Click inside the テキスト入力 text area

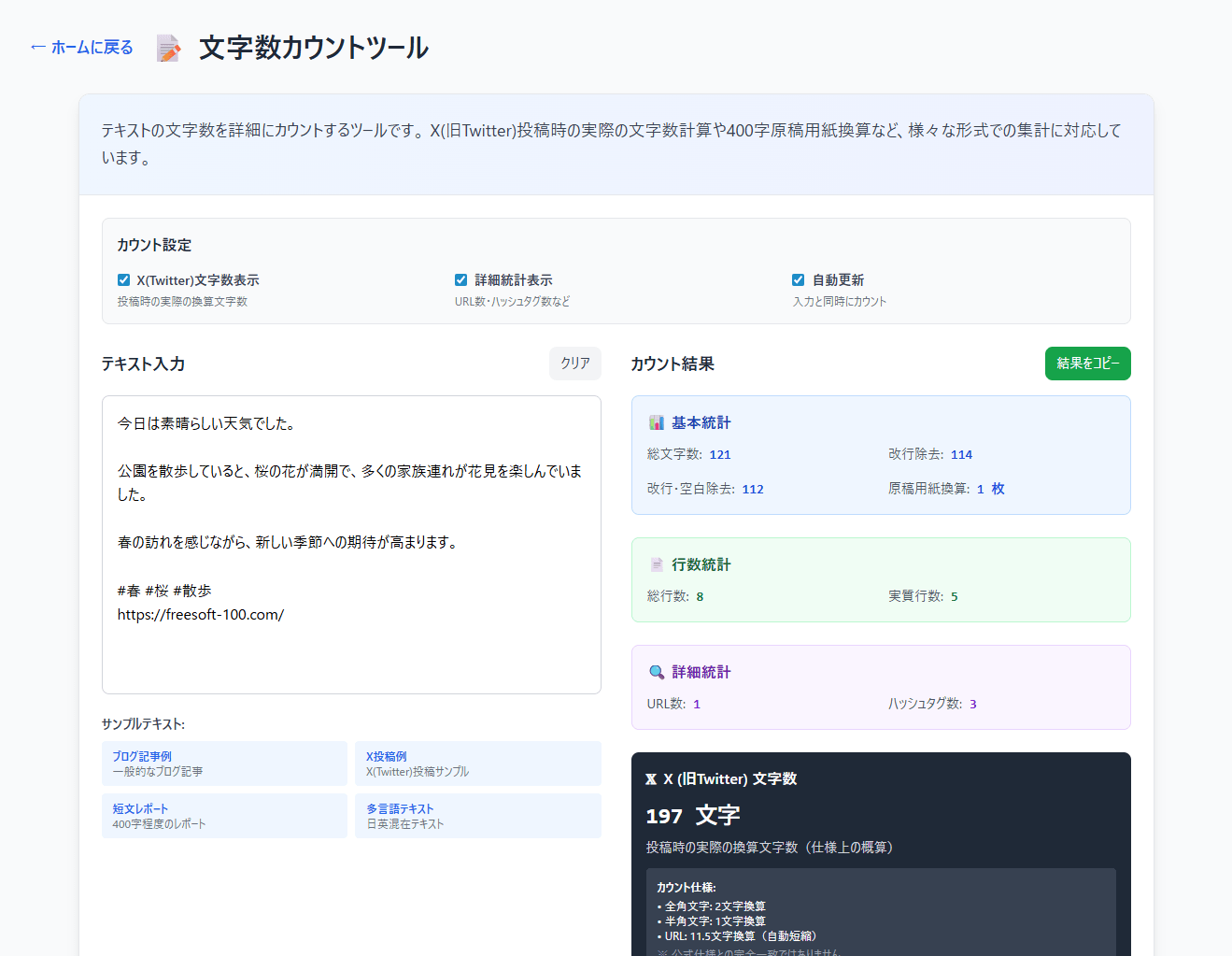click(351, 654)
